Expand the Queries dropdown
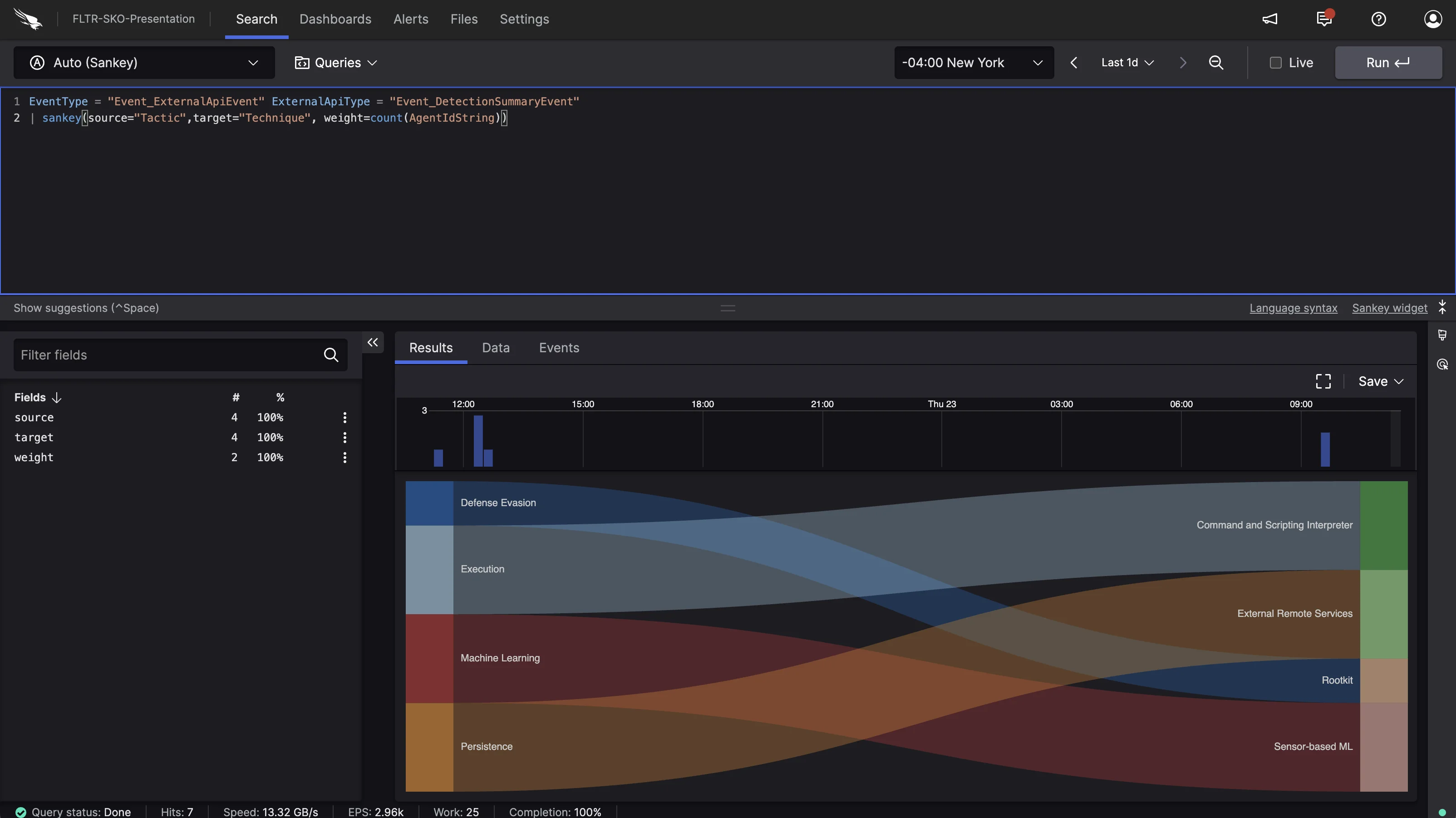The height and width of the screenshot is (818, 1456). [x=336, y=63]
